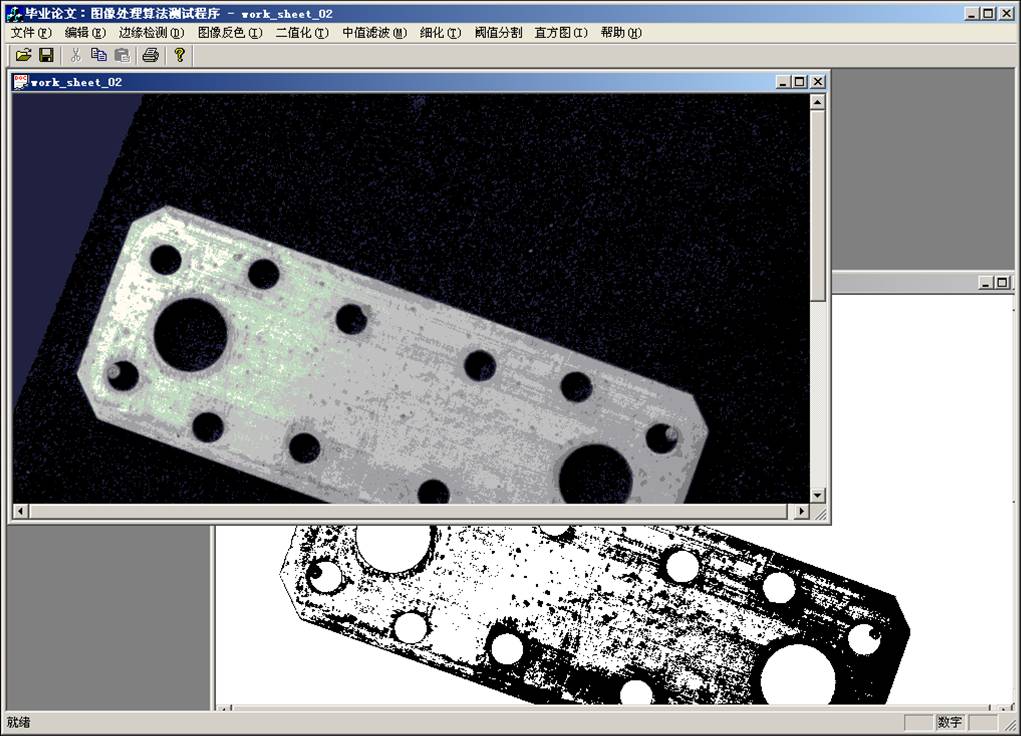
Task: Click the Print toolbar icon
Action: [150, 55]
